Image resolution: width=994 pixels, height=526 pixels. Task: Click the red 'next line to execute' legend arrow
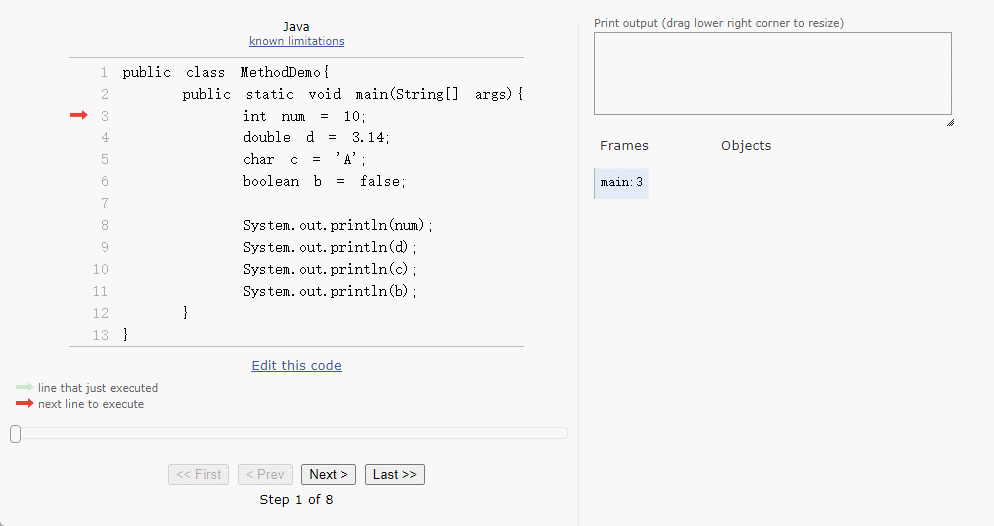pos(24,404)
